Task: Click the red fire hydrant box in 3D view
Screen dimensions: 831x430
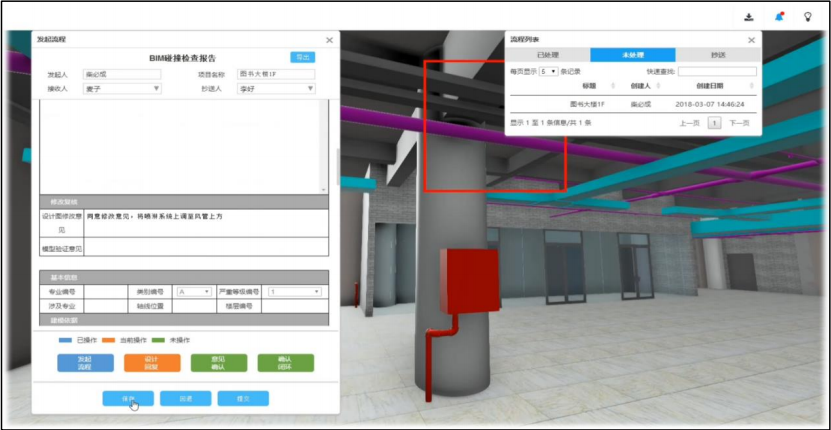Action: click(x=470, y=280)
